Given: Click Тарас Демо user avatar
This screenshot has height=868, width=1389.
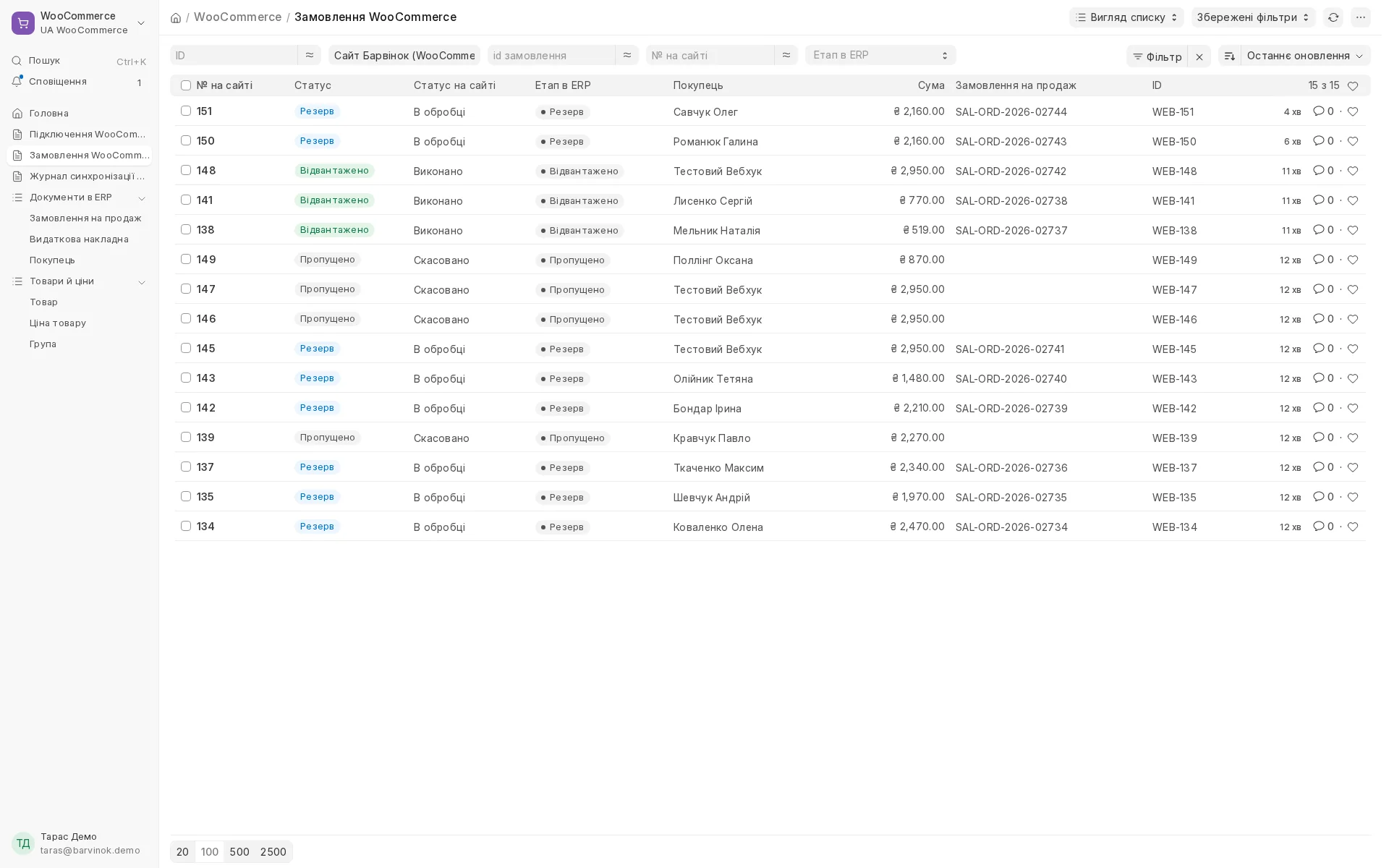Looking at the screenshot, I should [23, 843].
